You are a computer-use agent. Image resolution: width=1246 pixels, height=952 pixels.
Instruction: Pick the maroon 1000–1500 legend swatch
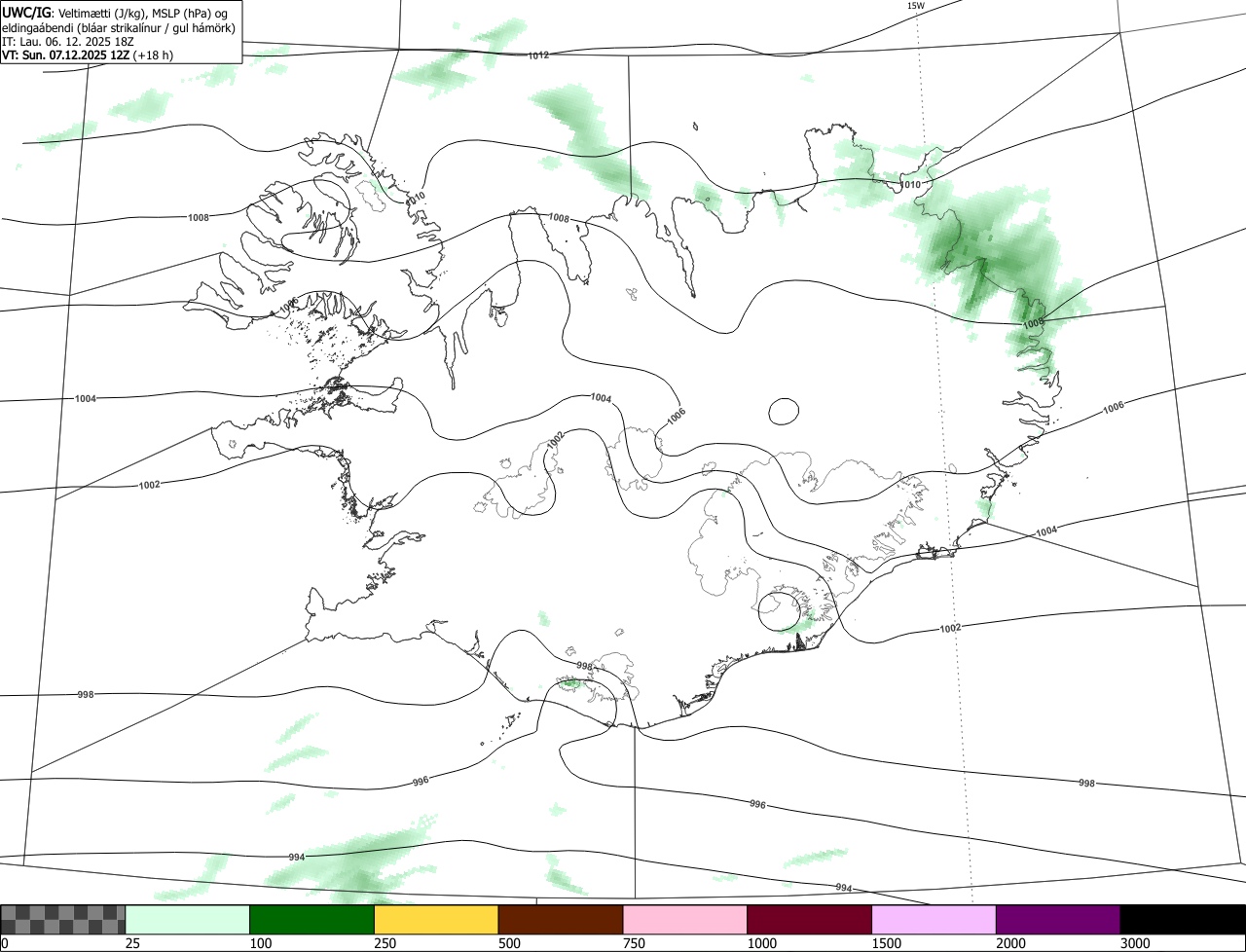coord(810,920)
